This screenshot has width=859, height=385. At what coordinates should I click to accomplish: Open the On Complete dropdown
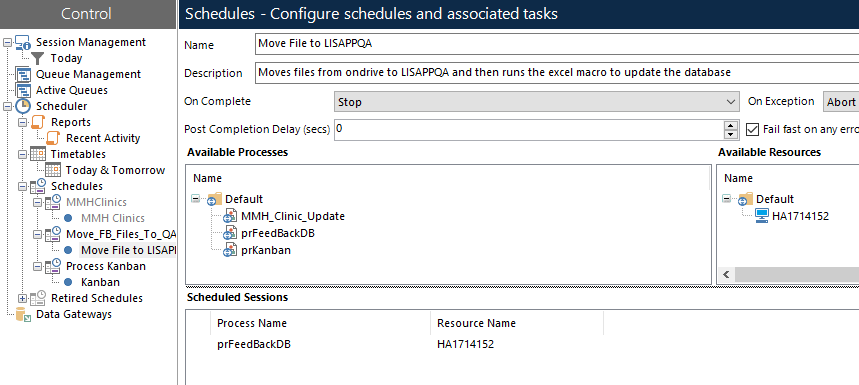coord(536,102)
